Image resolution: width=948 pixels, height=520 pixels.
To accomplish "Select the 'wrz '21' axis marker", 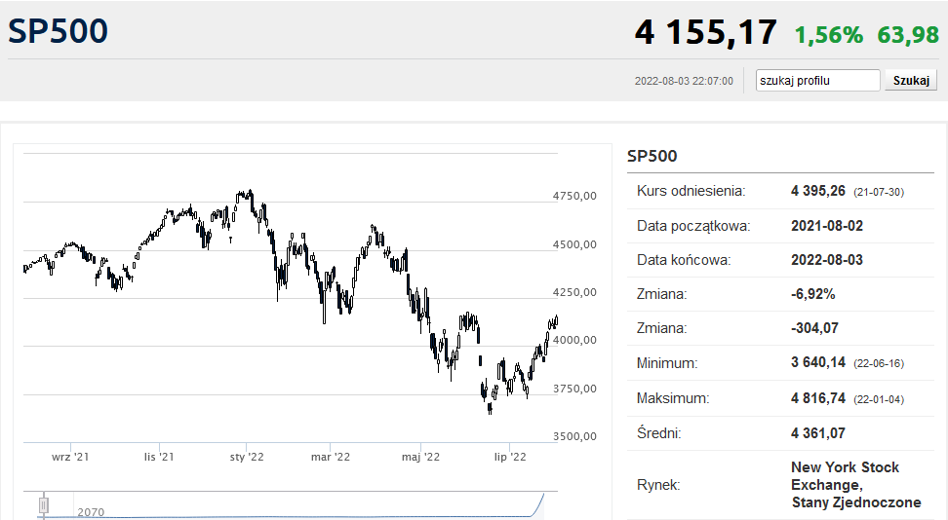I will 70,457.
